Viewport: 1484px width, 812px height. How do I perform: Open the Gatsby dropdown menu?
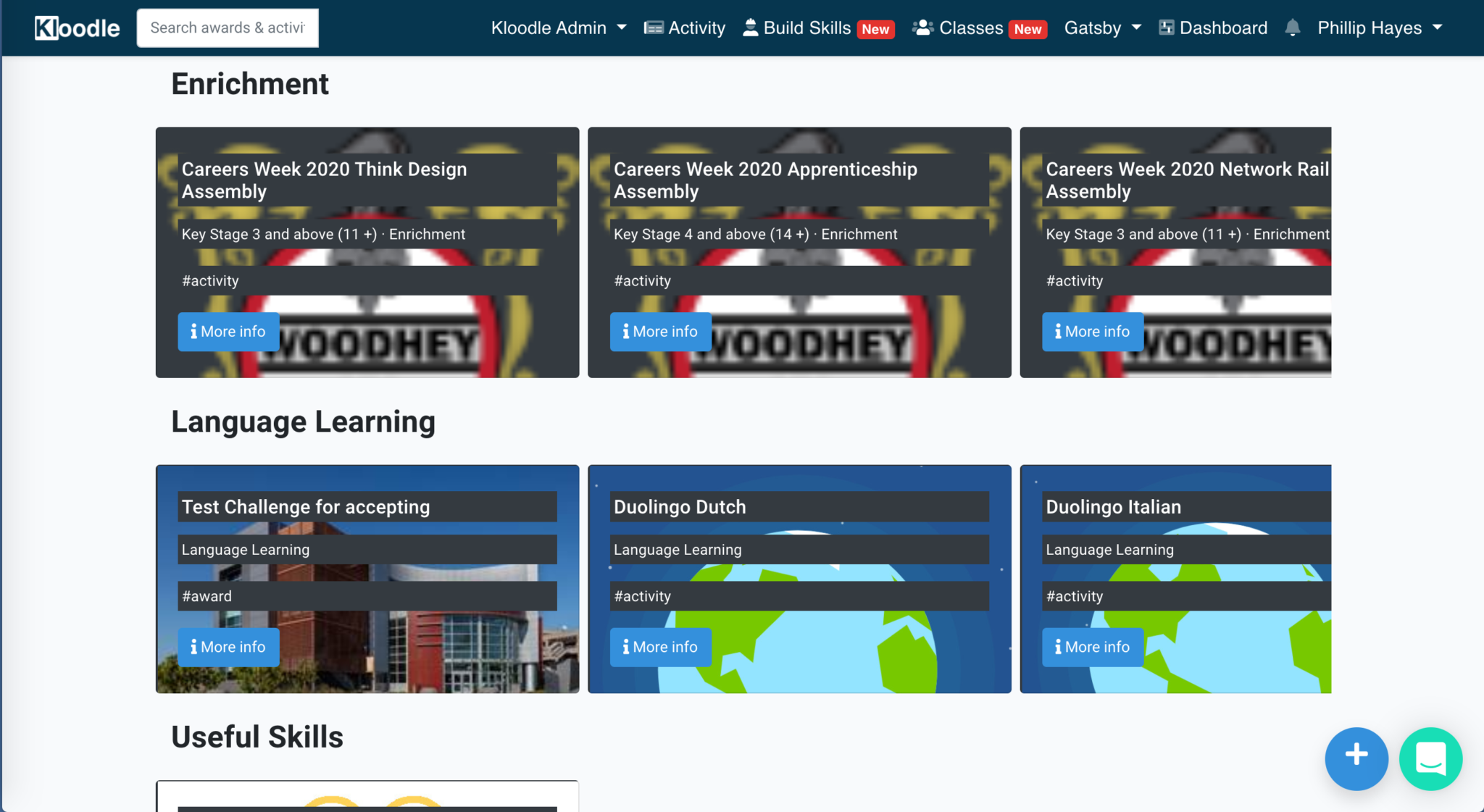tap(1101, 28)
